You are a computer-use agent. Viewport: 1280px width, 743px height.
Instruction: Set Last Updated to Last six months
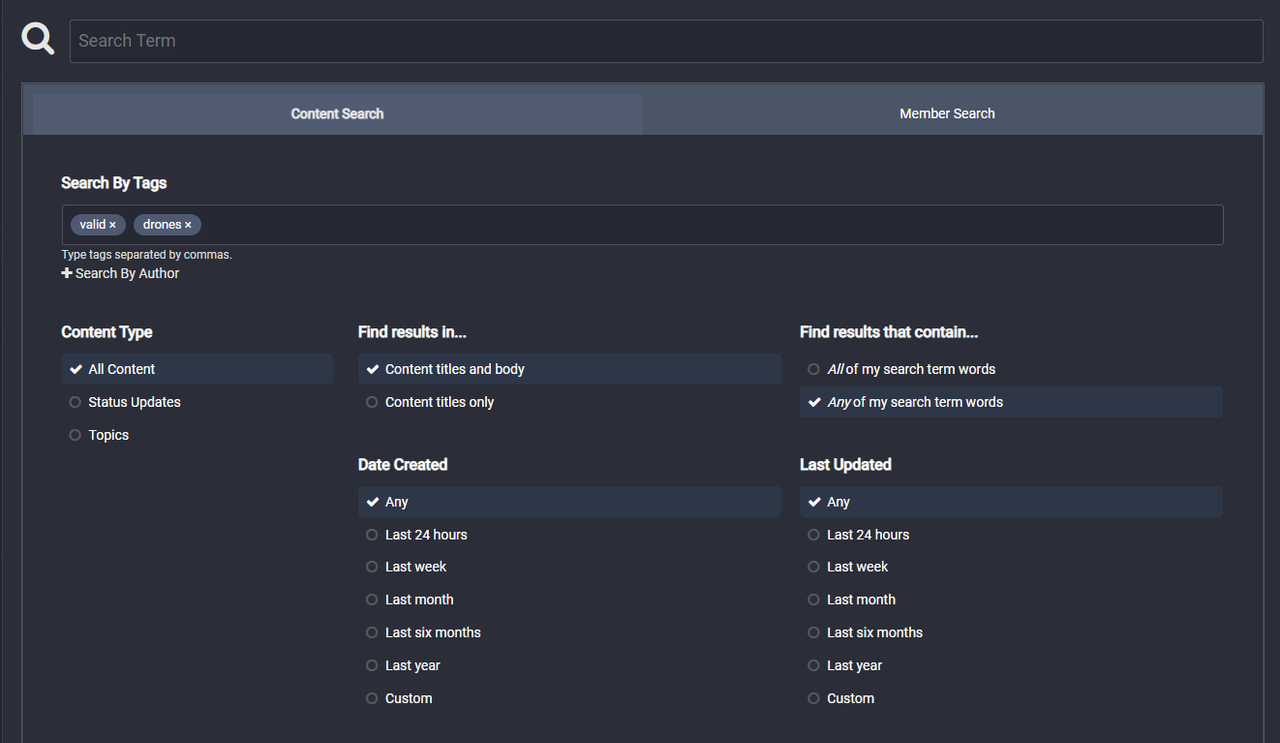click(874, 633)
